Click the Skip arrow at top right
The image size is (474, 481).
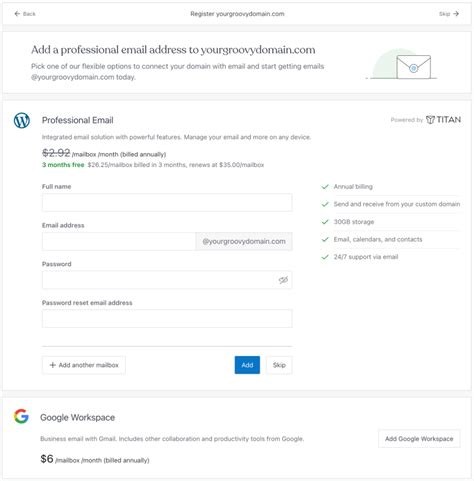(456, 14)
